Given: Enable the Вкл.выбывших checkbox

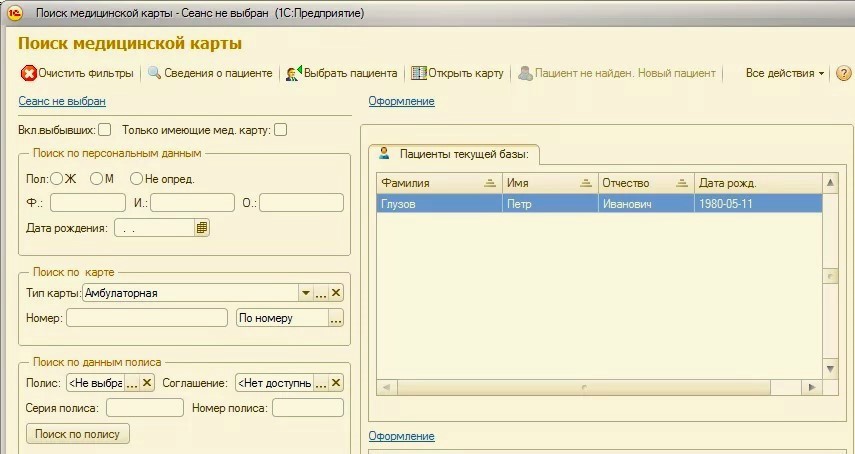Looking at the screenshot, I should click(104, 129).
